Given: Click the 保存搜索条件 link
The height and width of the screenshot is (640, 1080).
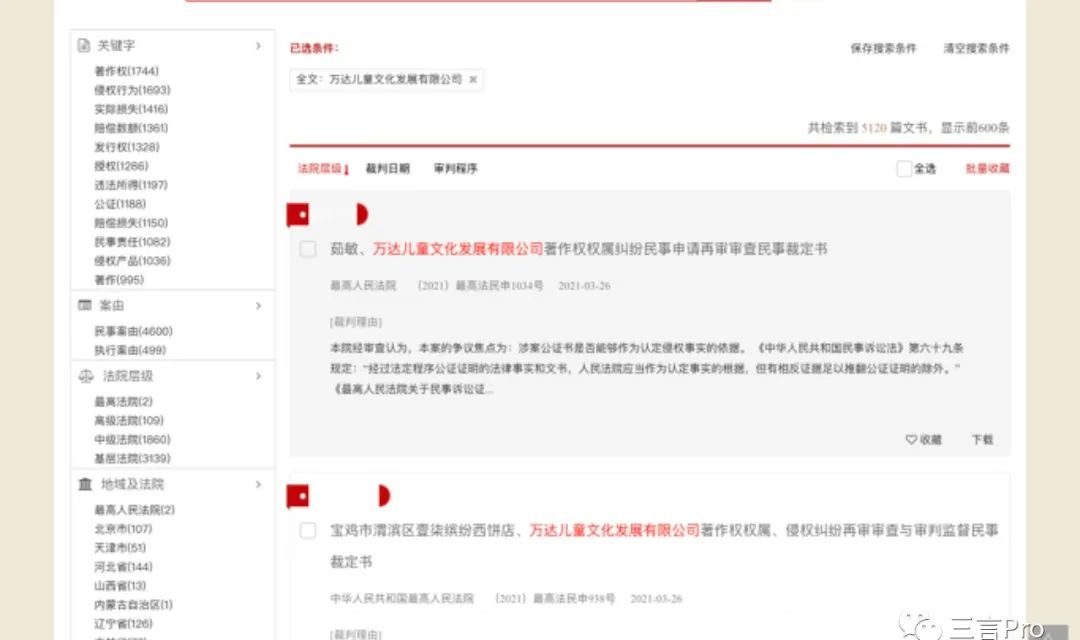Looking at the screenshot, I should (884, 47).
